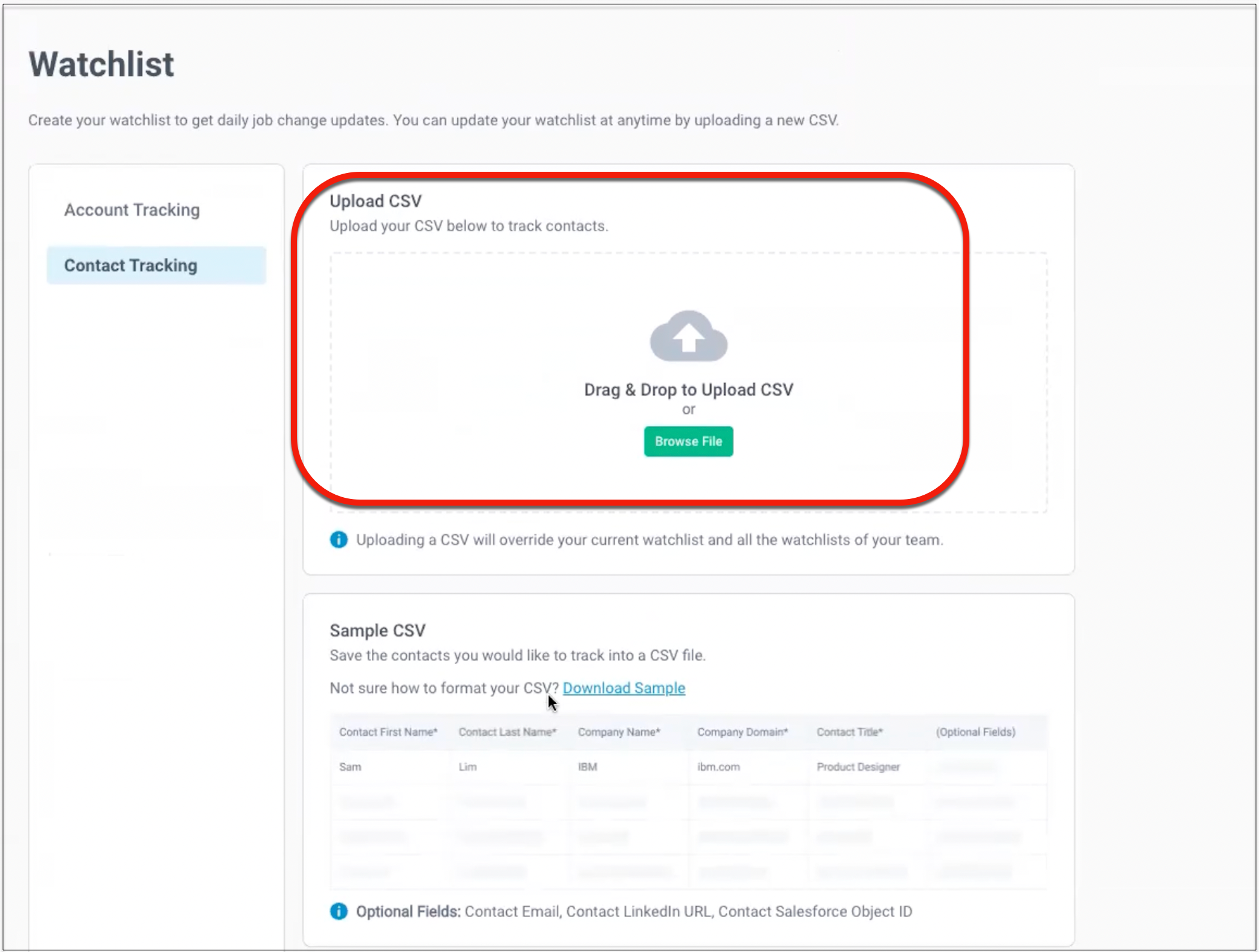This screenshot has width=1259, height=952.
Task: Click the Contact First Name column header
Action: 388,732
